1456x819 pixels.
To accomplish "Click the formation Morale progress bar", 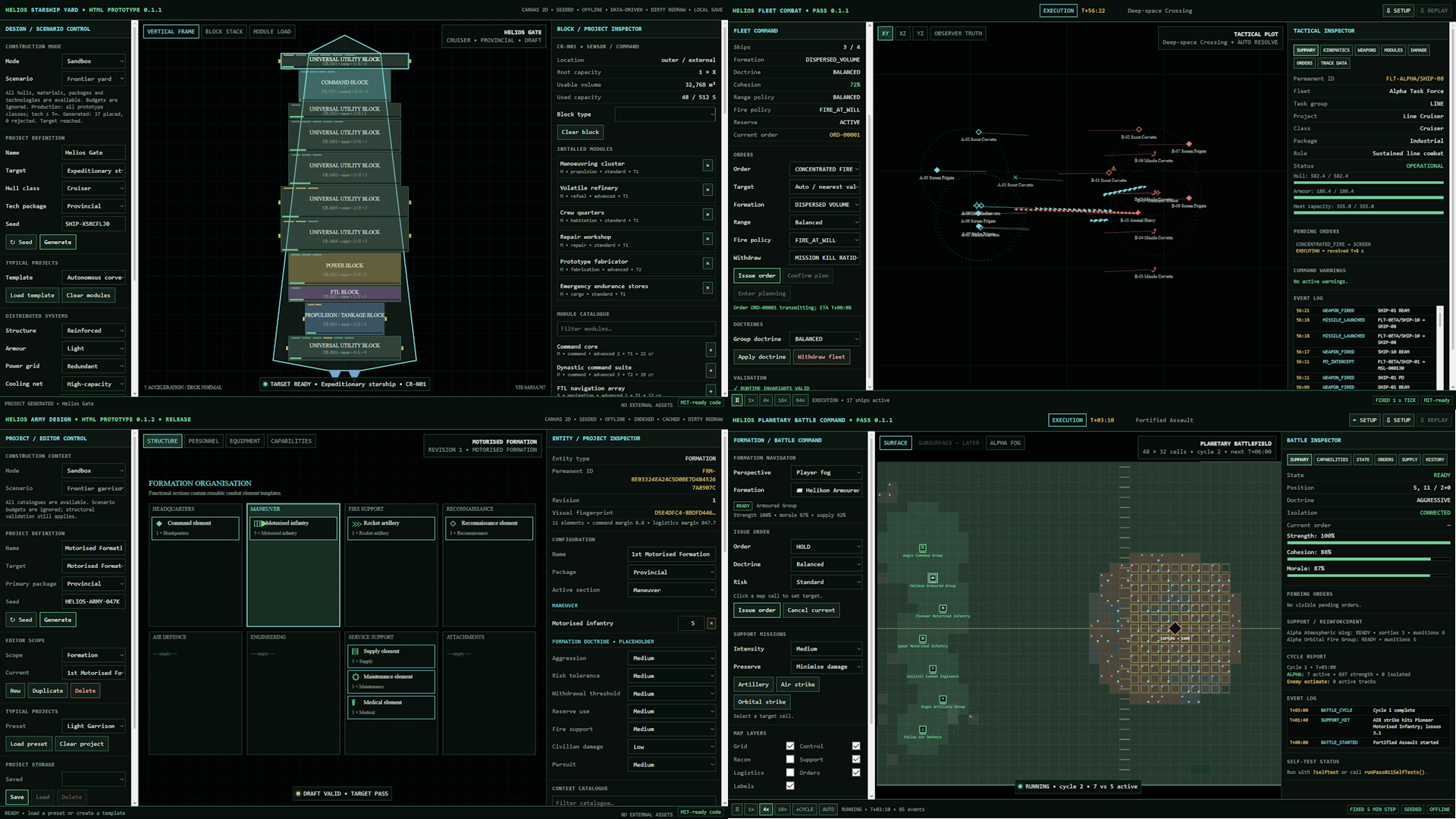I will click(1368, 576).
